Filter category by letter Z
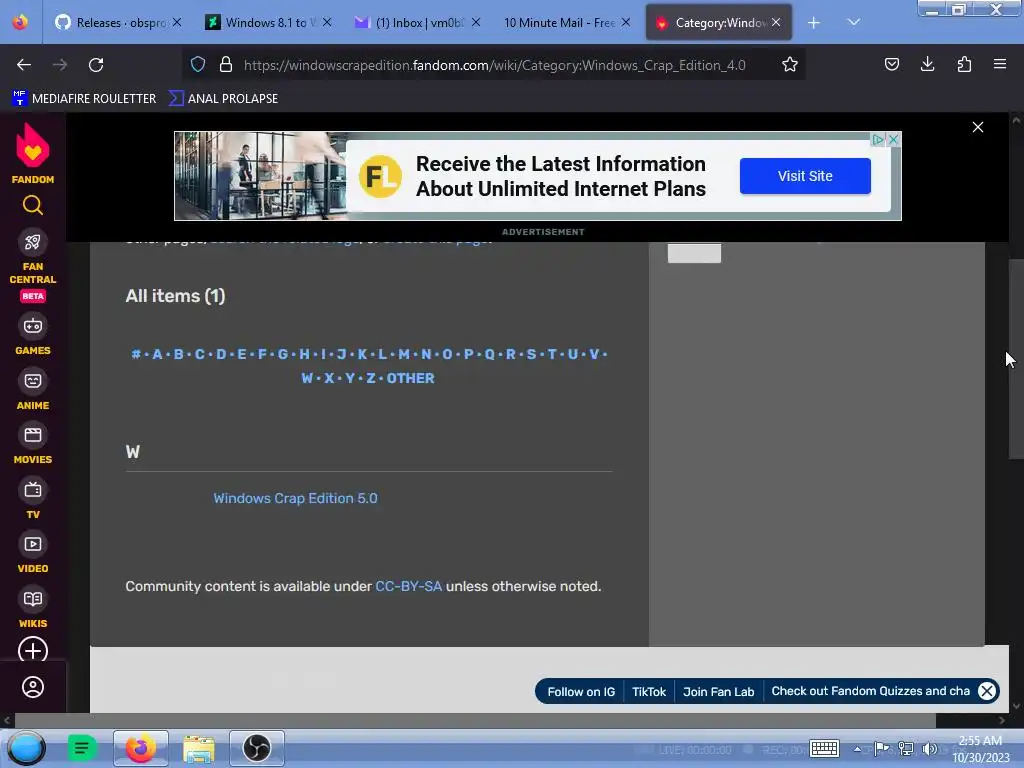 370,378
